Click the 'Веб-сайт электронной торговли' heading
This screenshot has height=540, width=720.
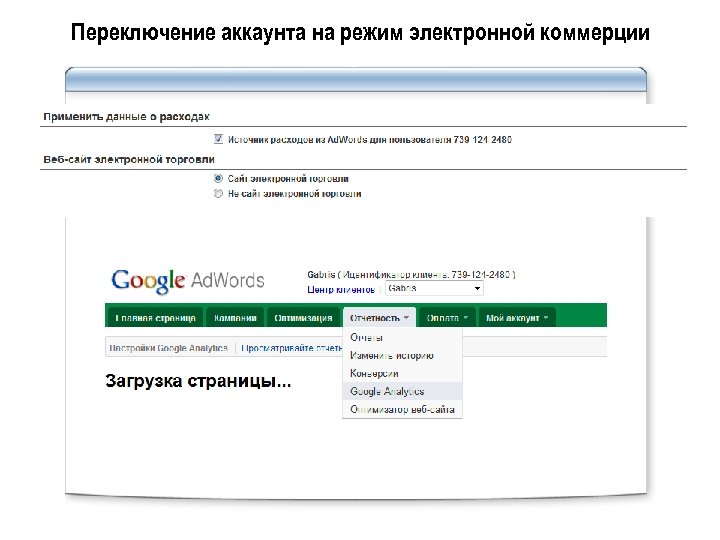(x=129, y=159)
